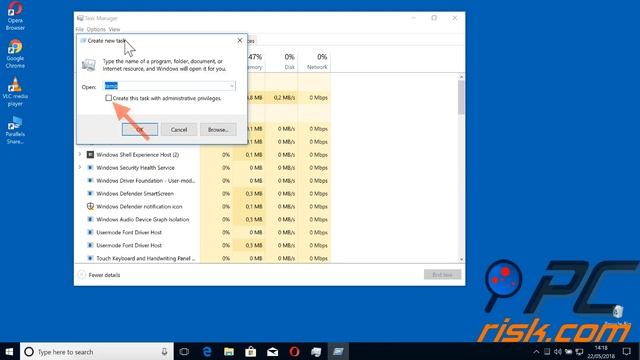This screenshot has height=360, width=640.
Task: Click the network icon in system tray
Action: click(579, 351)
